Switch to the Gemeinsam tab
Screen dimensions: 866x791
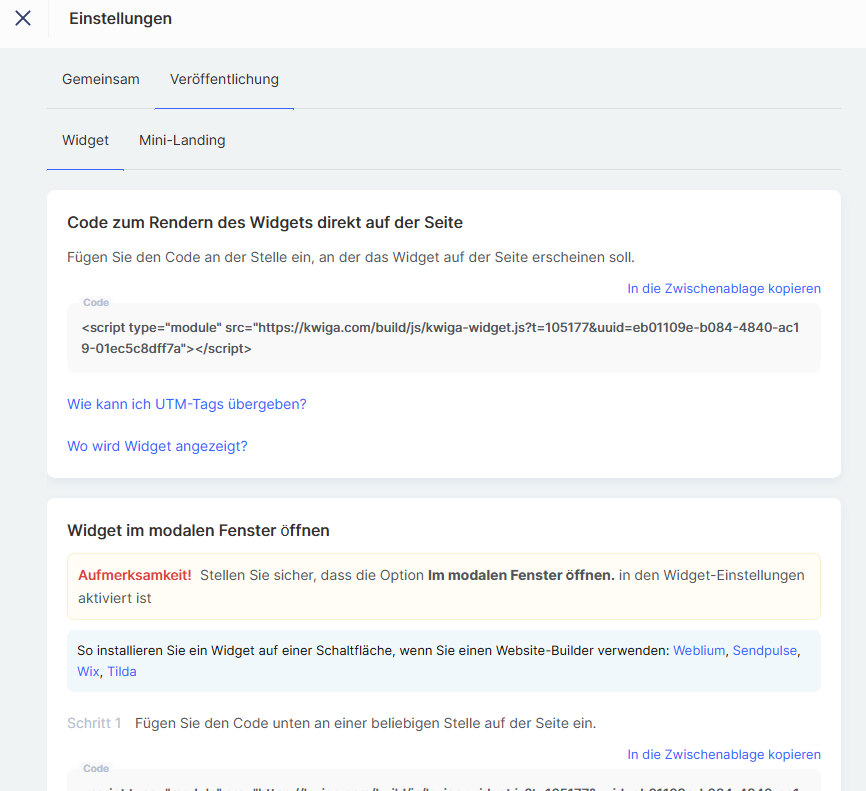(x=101, y=79)
